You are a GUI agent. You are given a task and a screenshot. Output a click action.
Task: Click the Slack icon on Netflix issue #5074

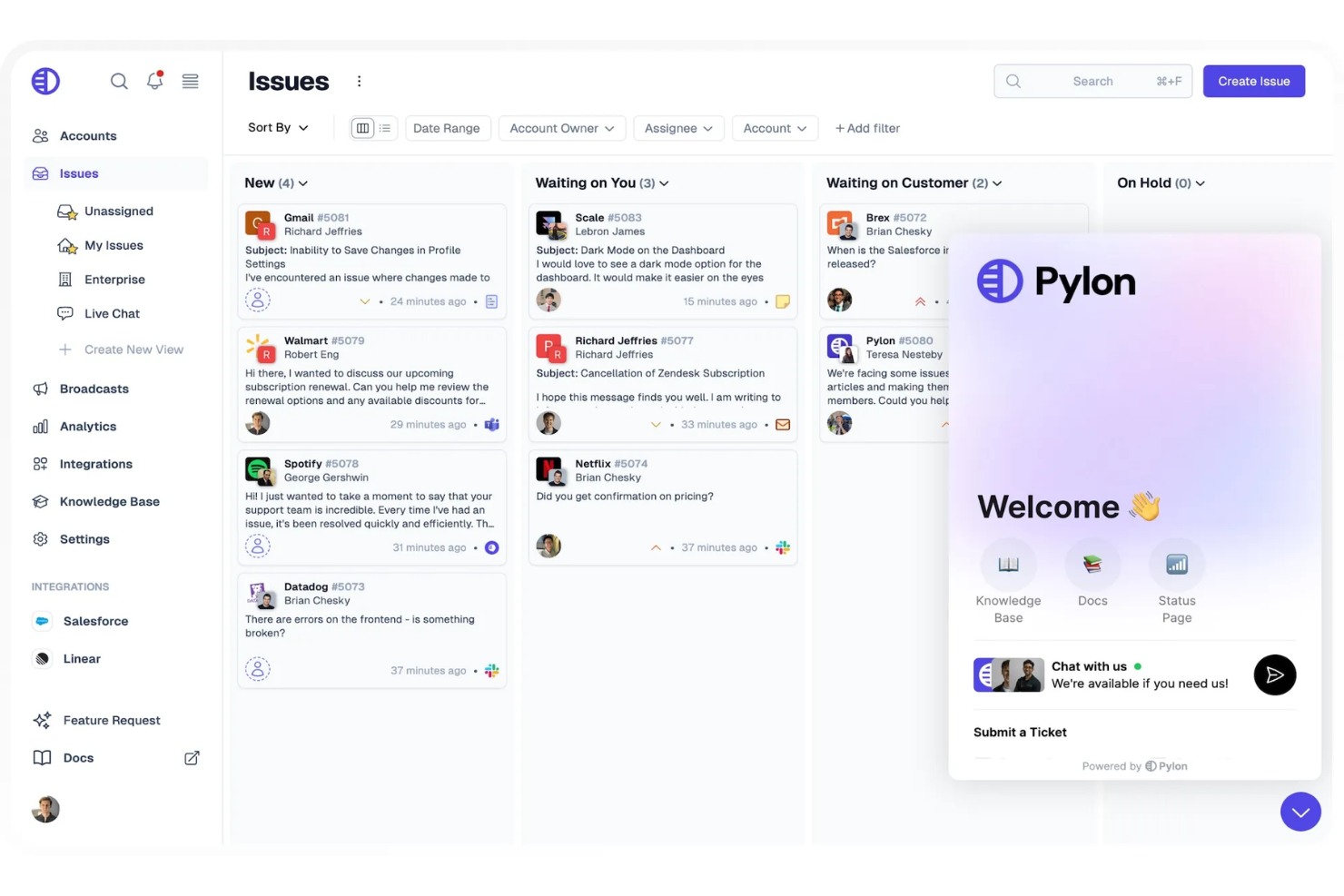[x=782, y=547]
